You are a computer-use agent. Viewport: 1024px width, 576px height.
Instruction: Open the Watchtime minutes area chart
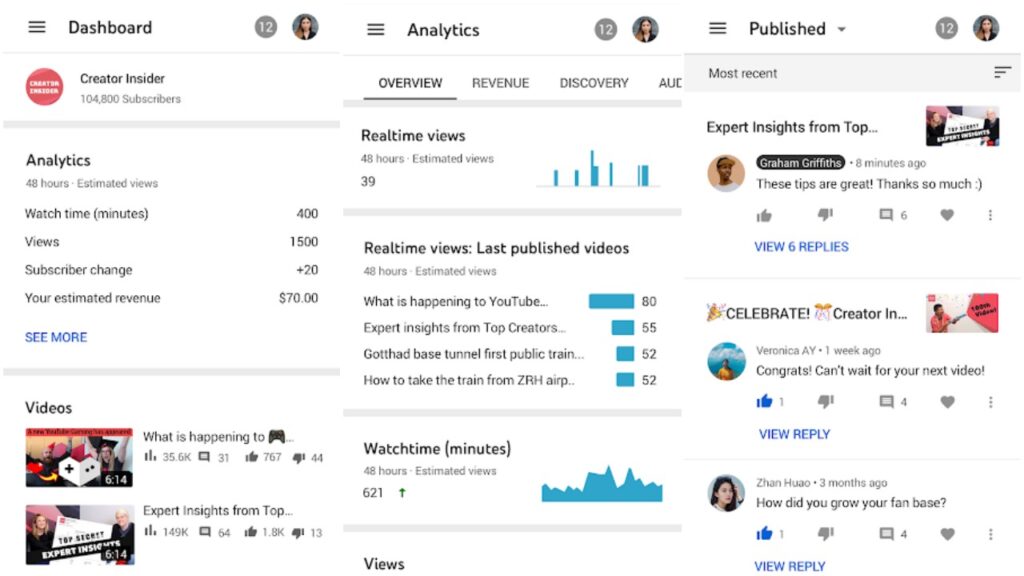coord(602,483)
